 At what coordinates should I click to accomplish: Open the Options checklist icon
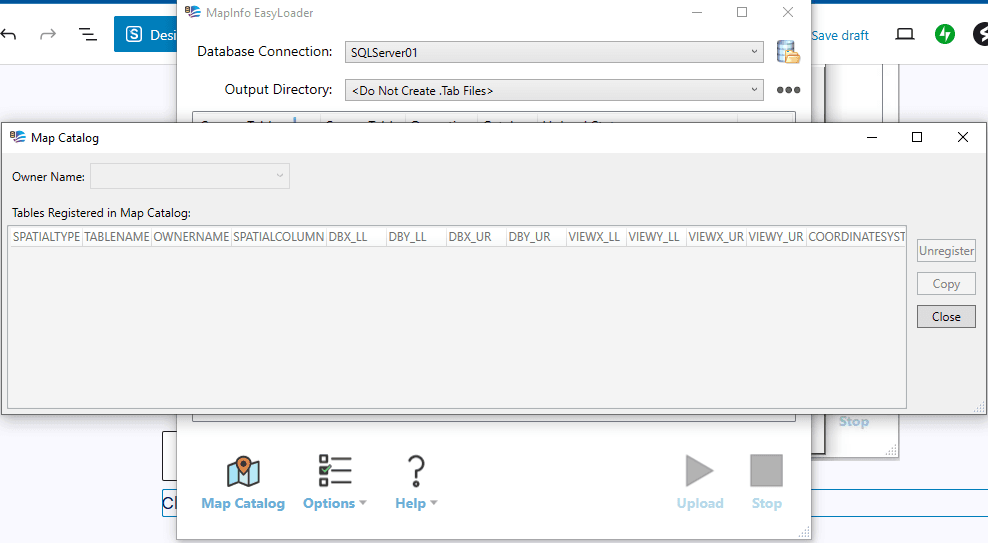(x=334, y=470)
